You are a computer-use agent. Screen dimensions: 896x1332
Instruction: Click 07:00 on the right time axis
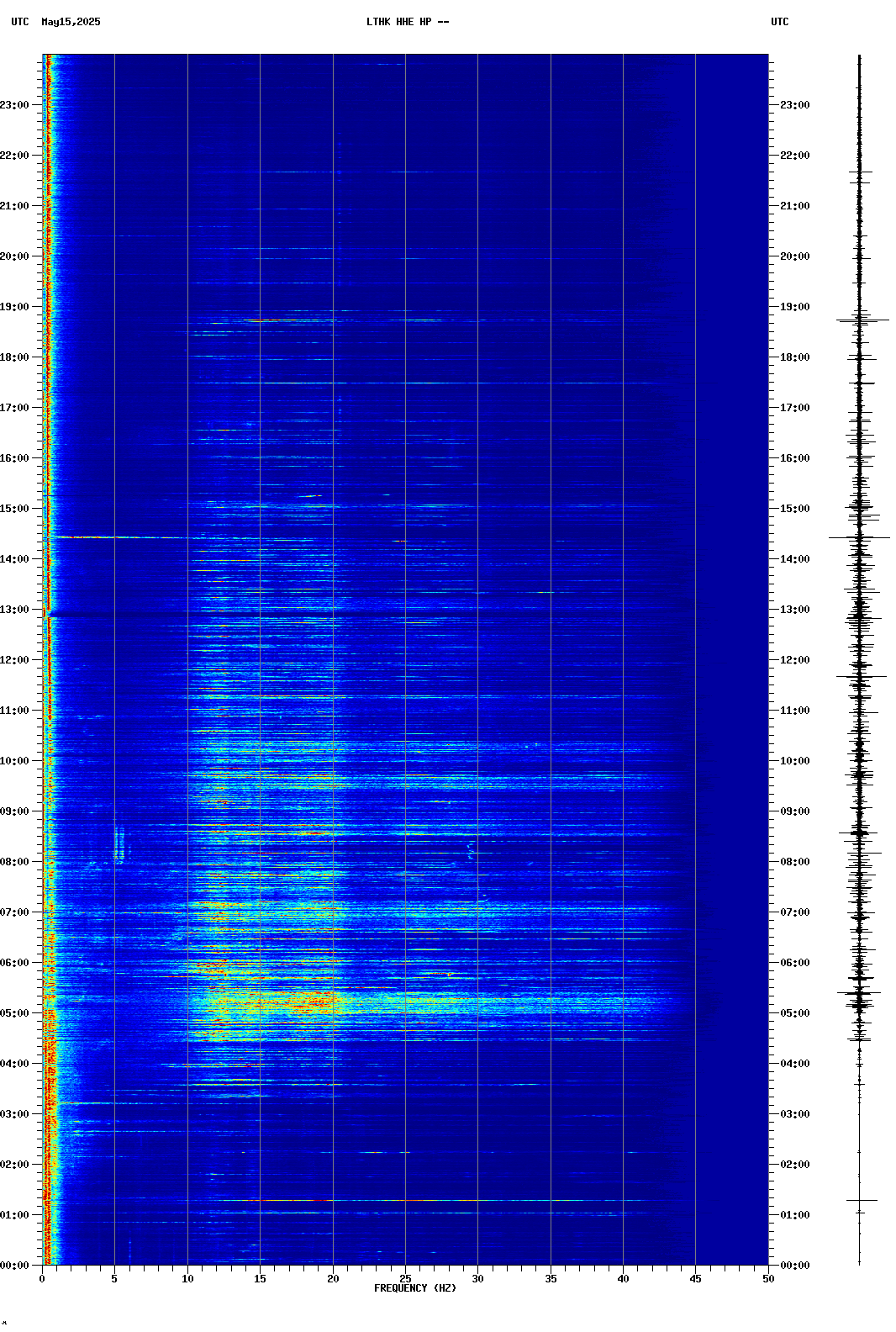[795, 912]
